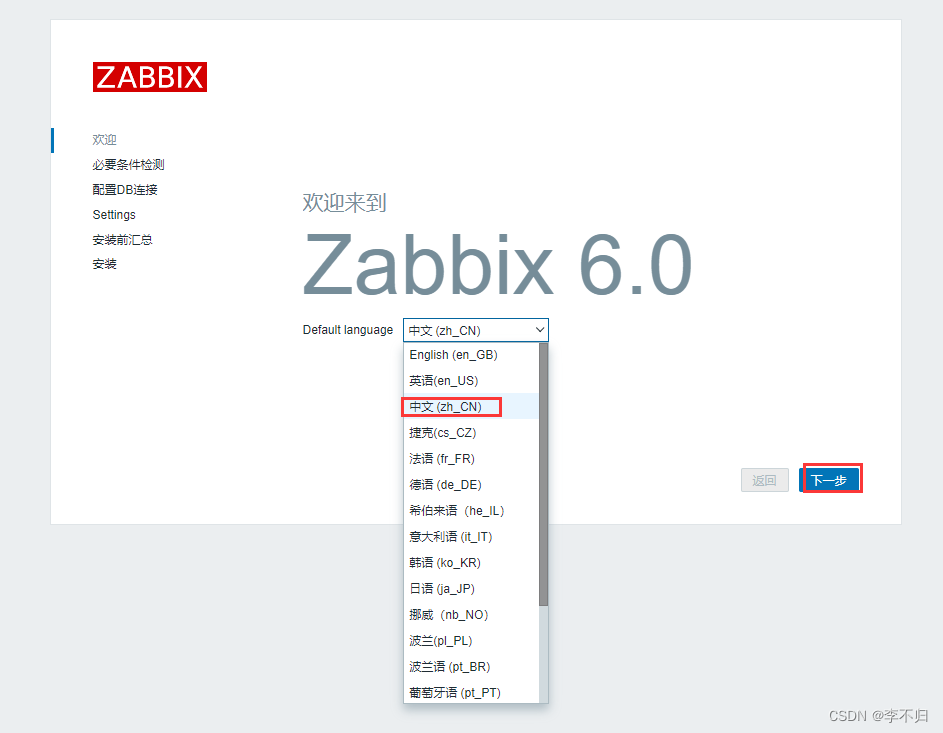The image size is (943, 733).
Task: Select 意大利语 (it_IT) option
Action: (x=471, y=536)
